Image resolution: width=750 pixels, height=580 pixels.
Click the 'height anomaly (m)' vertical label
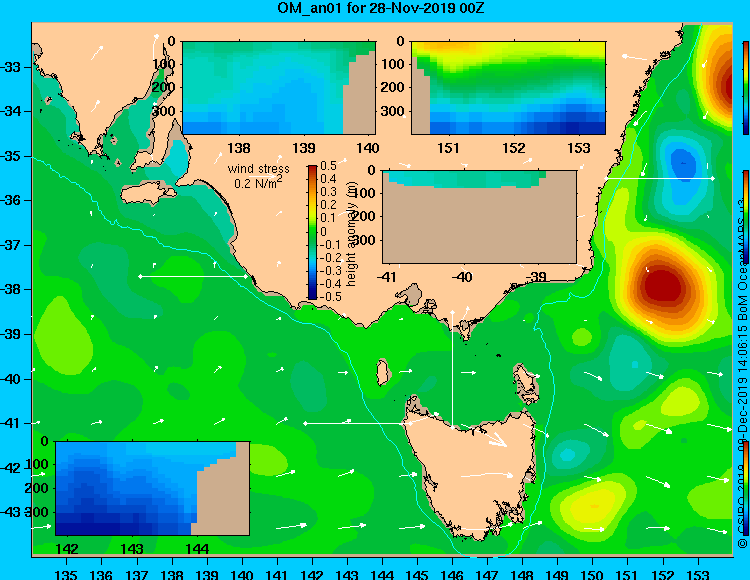point(352,234)
